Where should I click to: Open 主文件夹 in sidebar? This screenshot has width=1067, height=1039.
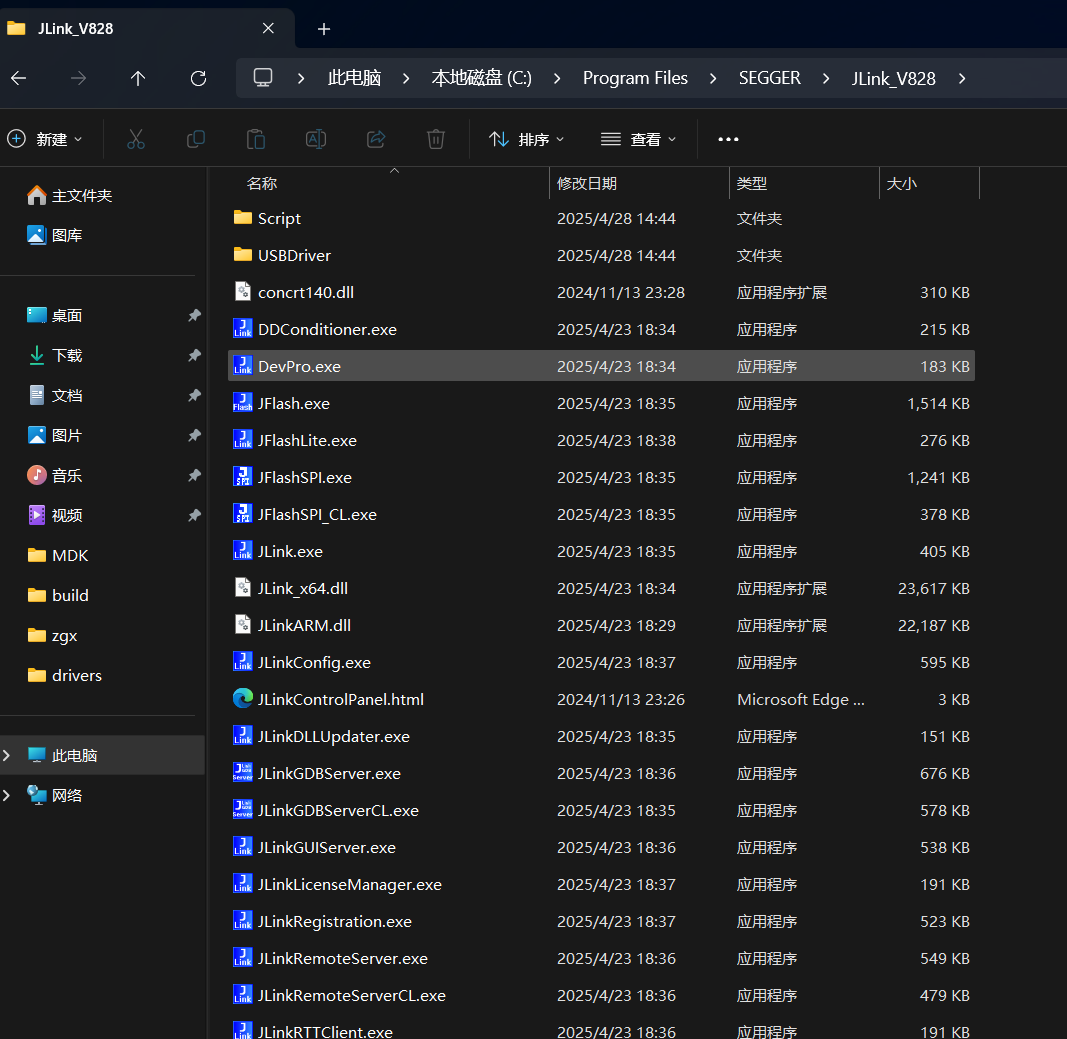coord(69,195)
